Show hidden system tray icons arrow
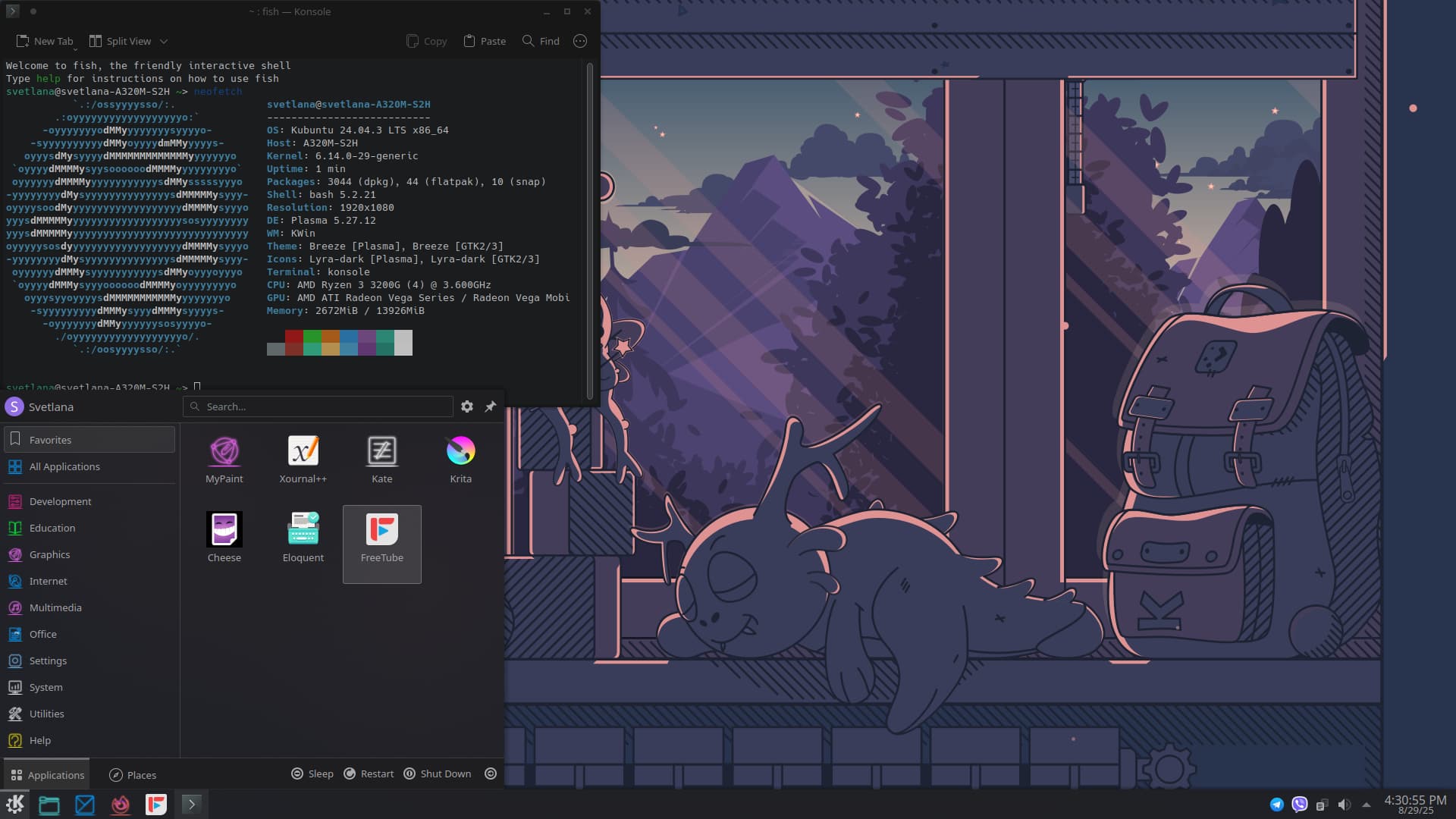 tap(1367, 805)
